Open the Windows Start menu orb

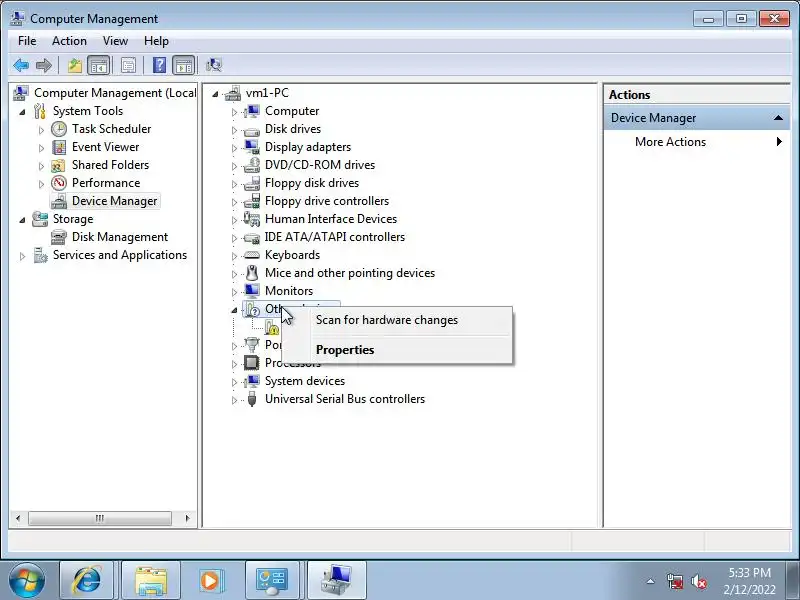point(27,580)
